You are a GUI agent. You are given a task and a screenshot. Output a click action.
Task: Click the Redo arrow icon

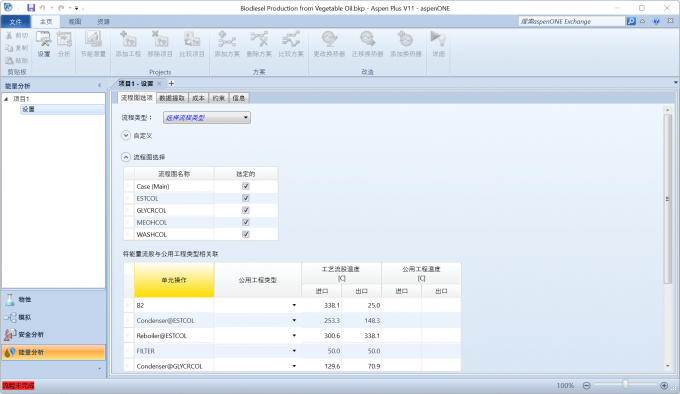61,8
